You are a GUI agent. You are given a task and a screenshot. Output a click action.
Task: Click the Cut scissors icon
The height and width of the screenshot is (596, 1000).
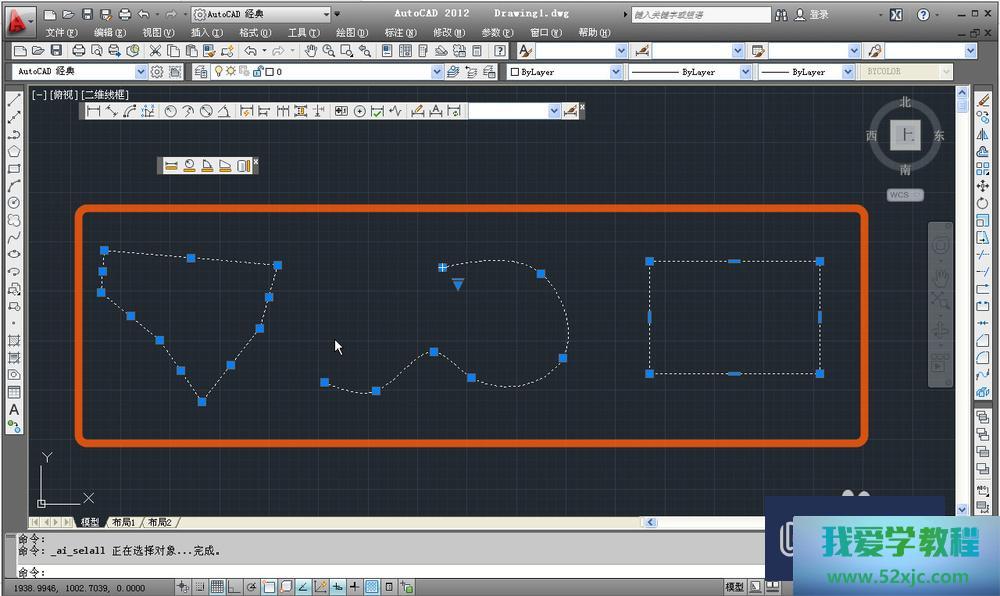[155, 51]
